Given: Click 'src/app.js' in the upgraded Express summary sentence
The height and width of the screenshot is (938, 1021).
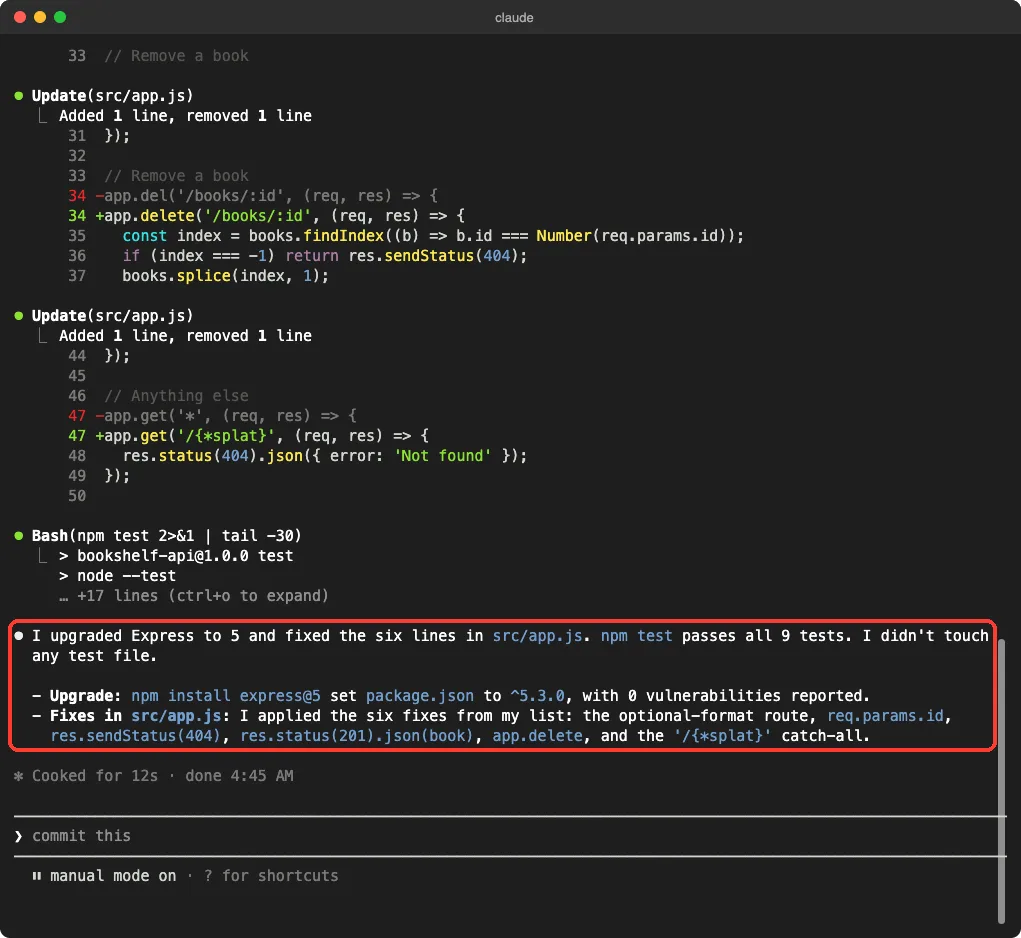Looking at the screenshot, I should tap(537, 636).
